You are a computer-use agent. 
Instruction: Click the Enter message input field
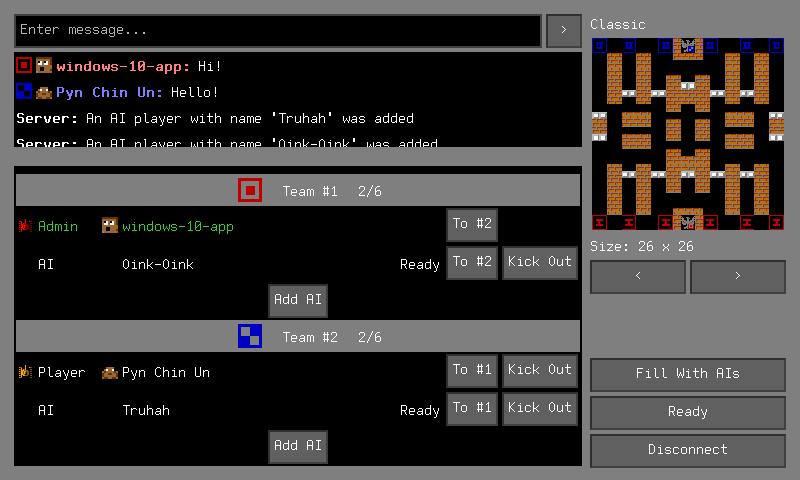point(278,30)
